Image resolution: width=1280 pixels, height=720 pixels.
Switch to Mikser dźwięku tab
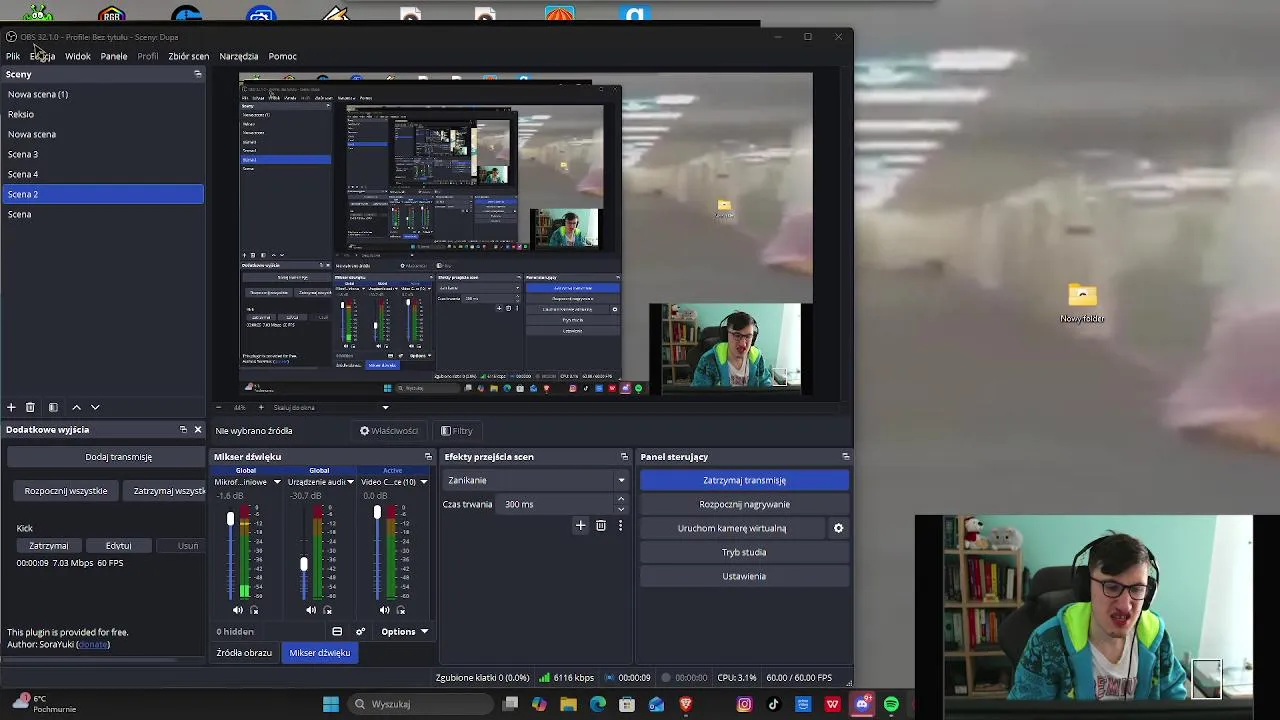320,652
